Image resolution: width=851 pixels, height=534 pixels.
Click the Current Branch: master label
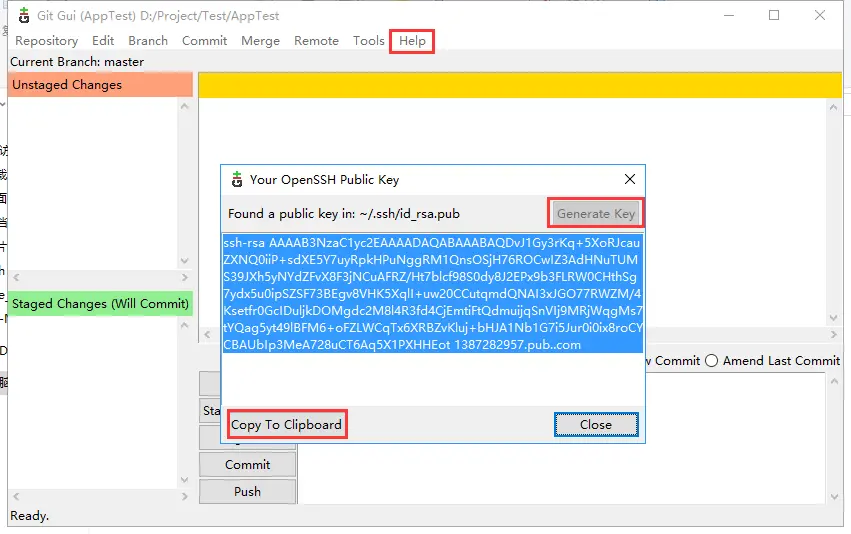[77, 62]
